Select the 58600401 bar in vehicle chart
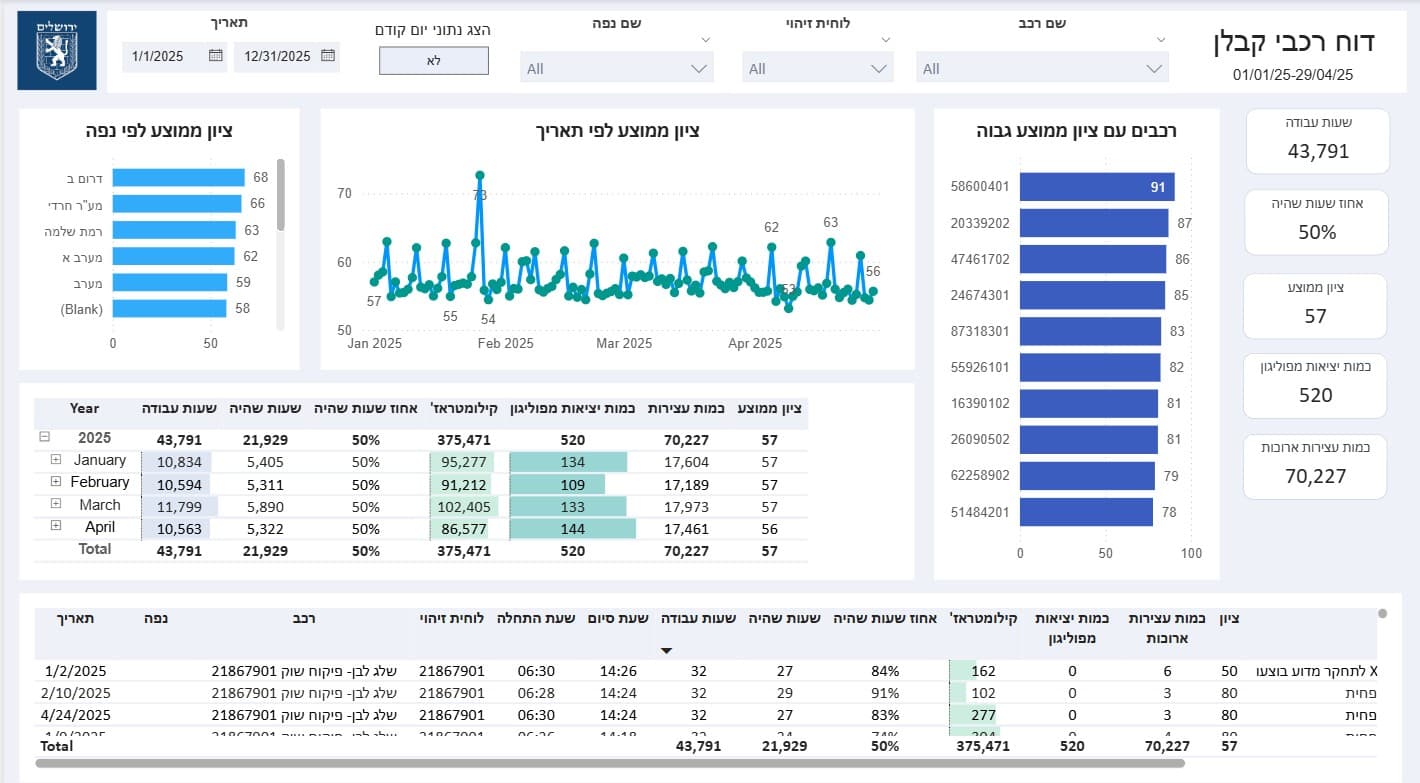1420x783 pixels. (x=1097, y=187)
